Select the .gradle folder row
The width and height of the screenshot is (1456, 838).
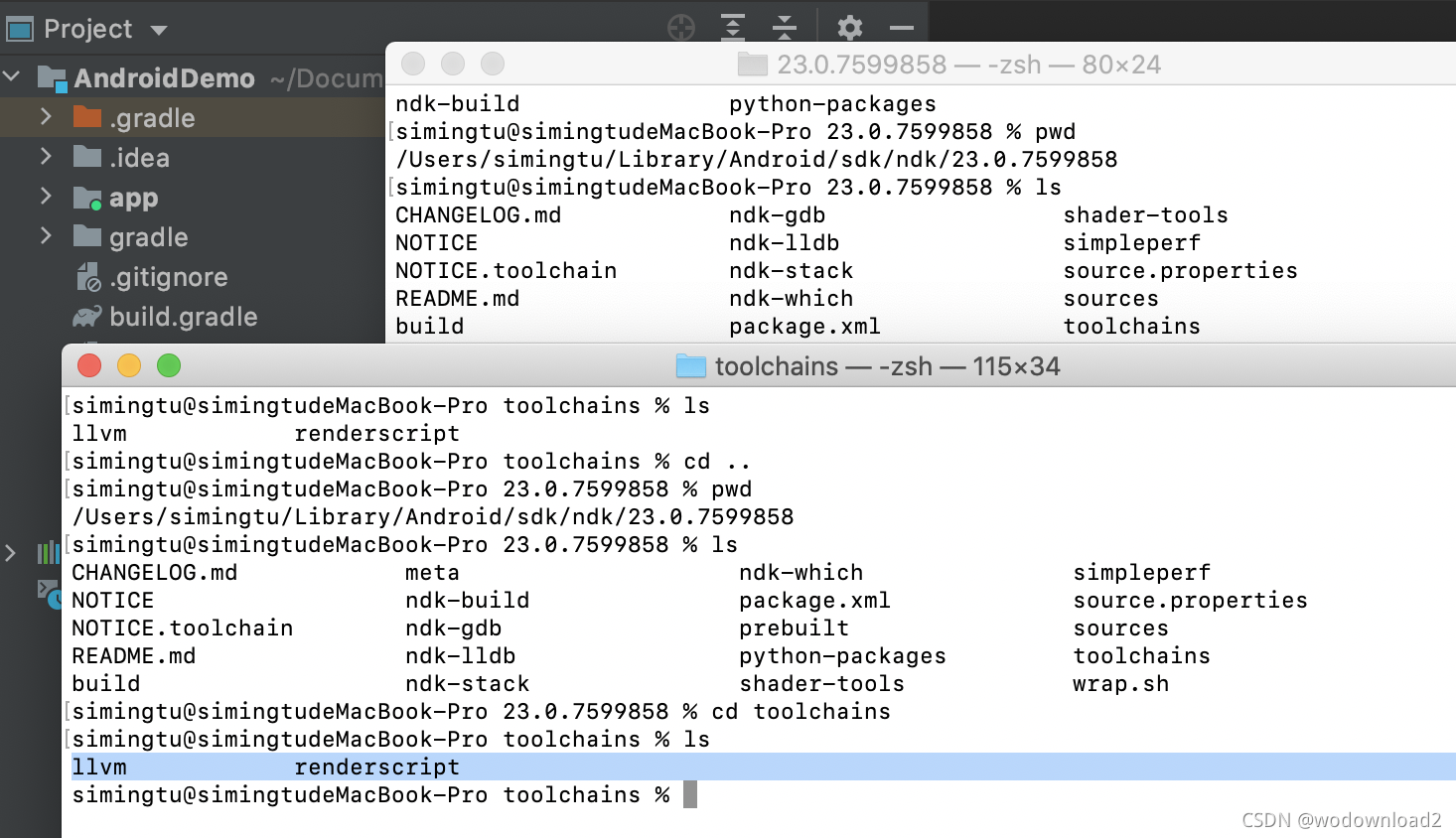(193, 118)
